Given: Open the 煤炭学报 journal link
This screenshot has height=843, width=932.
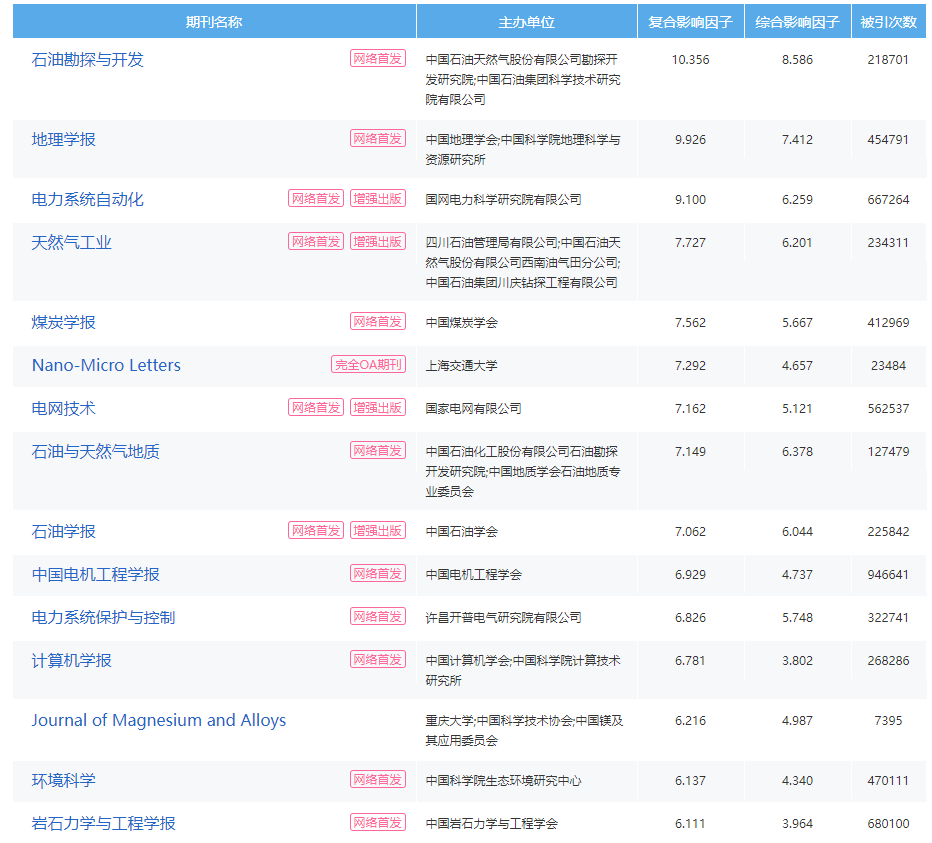Looking at the screenshot, I should pos(64,322).
